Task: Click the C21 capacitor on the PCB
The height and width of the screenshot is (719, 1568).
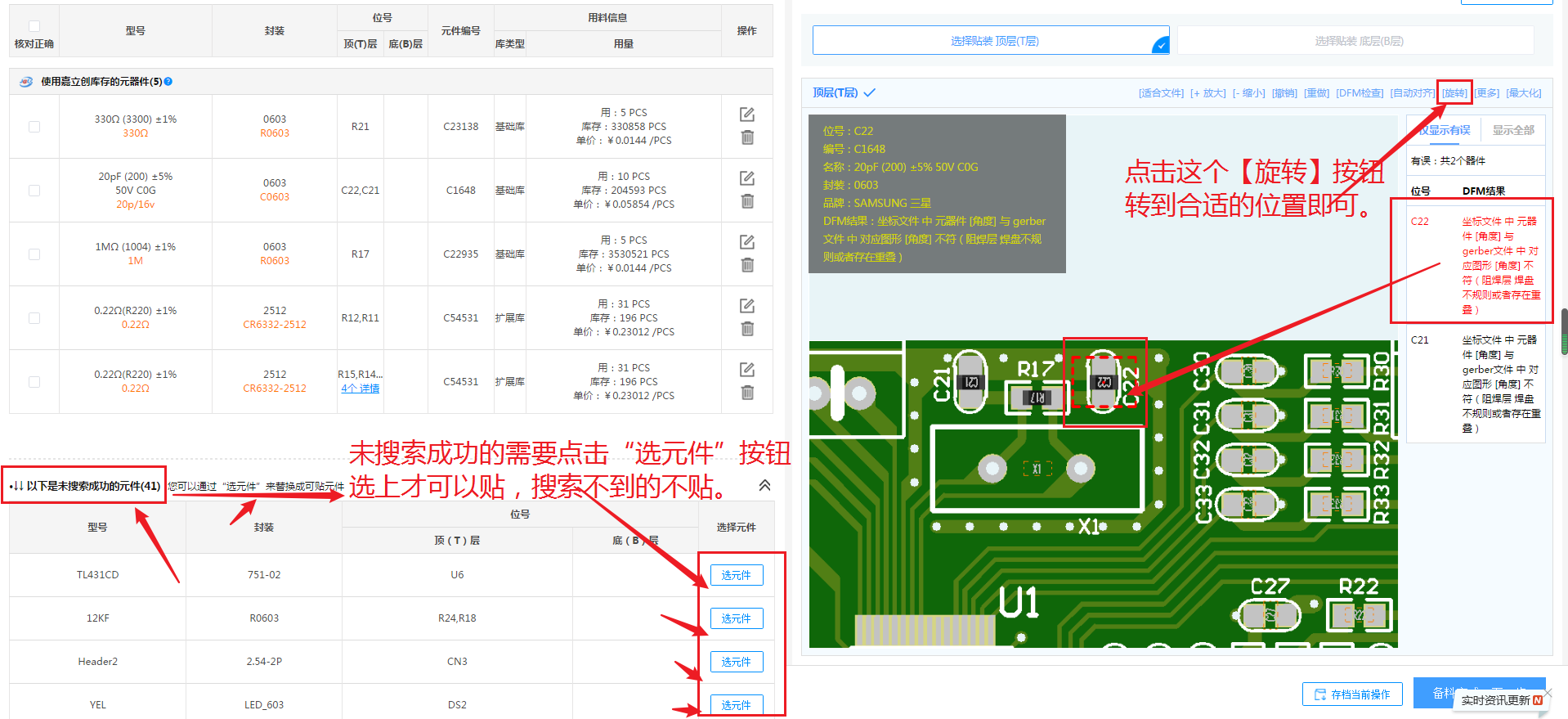Action: tap(971, 382)
